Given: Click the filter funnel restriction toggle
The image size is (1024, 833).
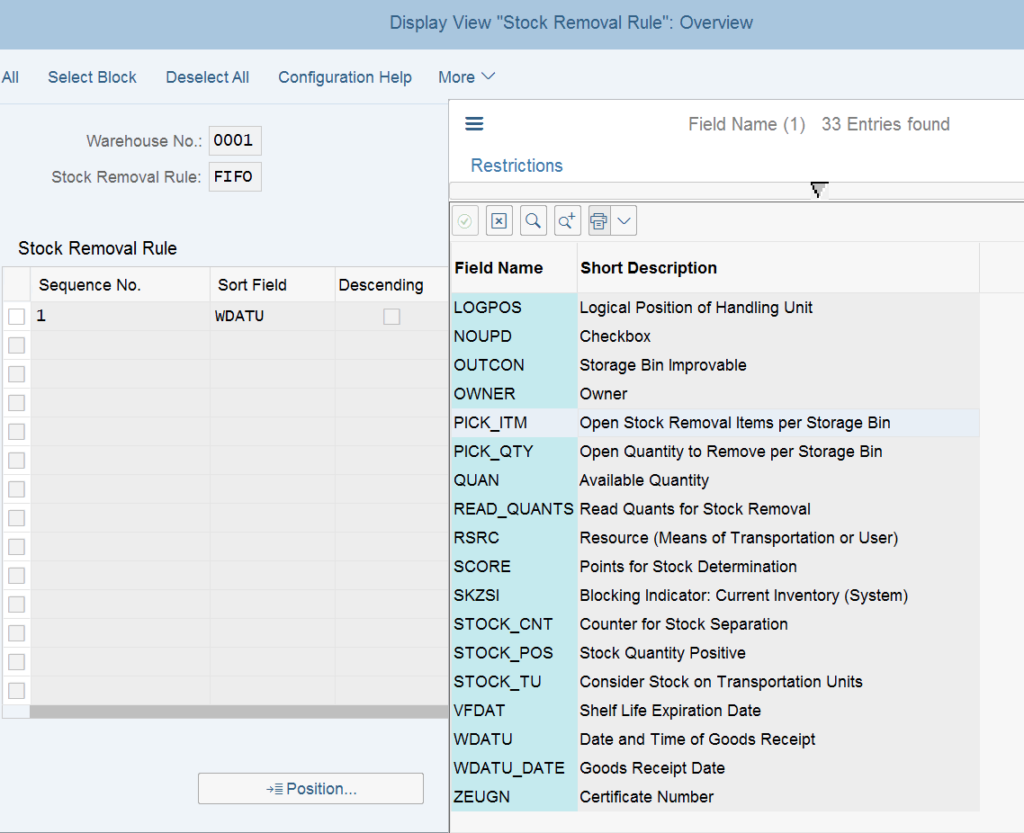Looking at the screenshot, I should [819, 190].
